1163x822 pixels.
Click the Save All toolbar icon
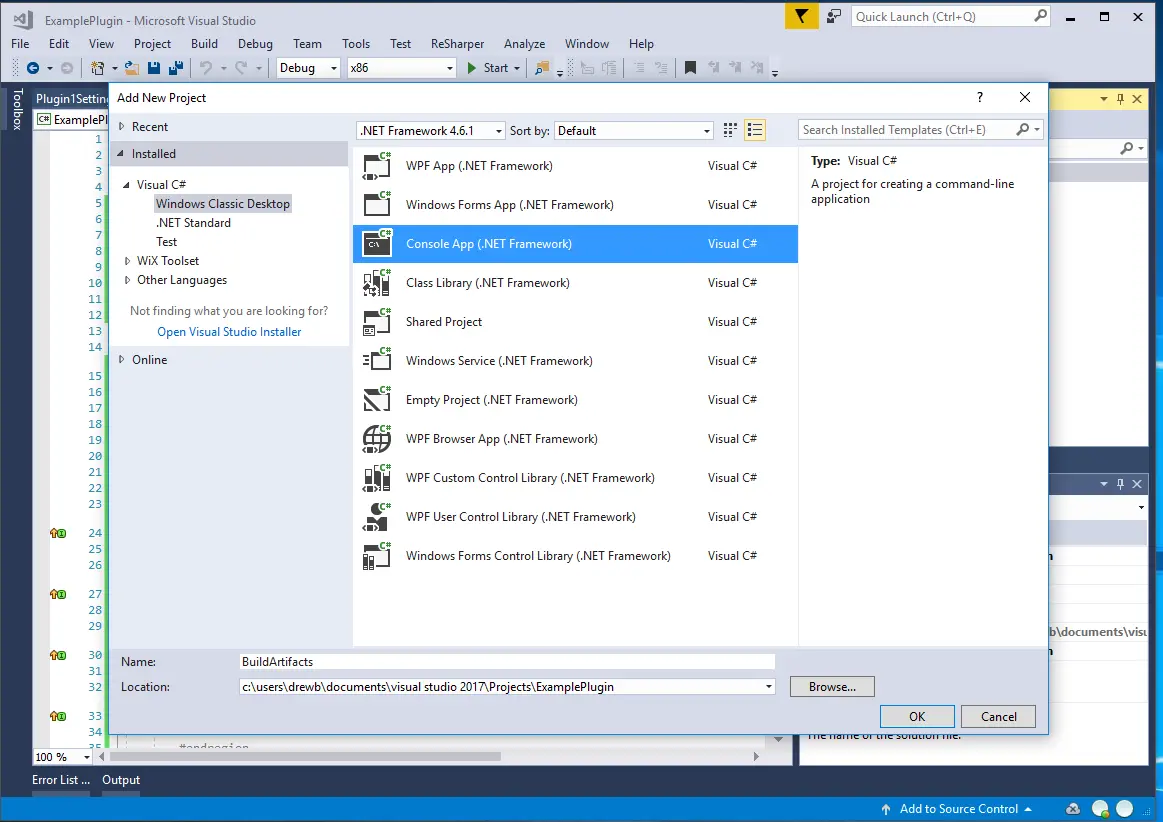(176, 68)
